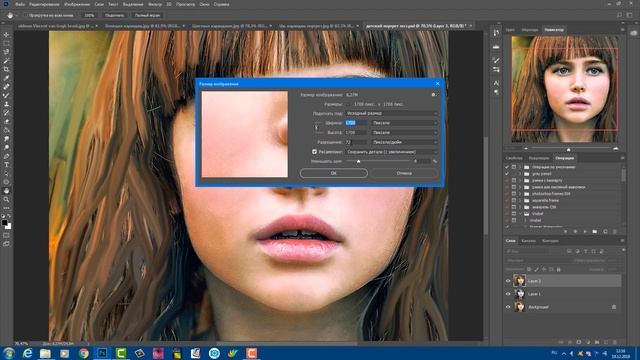Open File Explorer from the taskbar
Viewport: 640px width, 360px height.
[x=45, y=353]
